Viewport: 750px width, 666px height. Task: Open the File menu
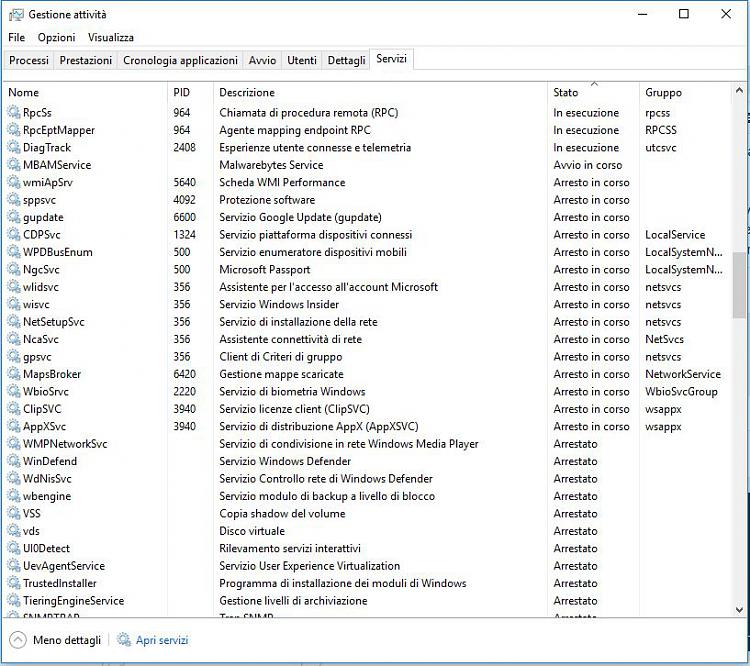point(16,37)
